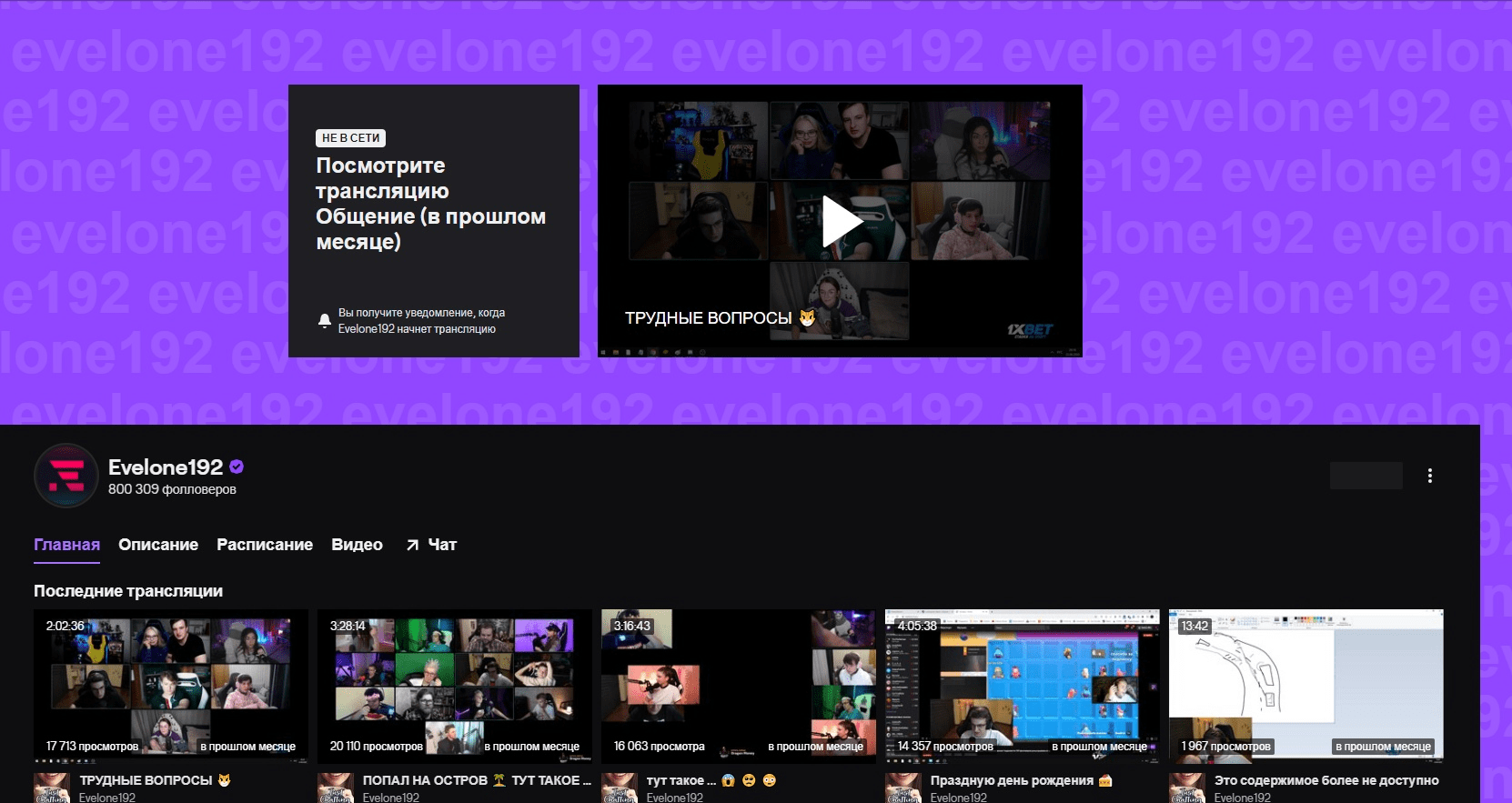Click the dark button left of options menu
The image size is (1512, 803).
point(1366,476)
